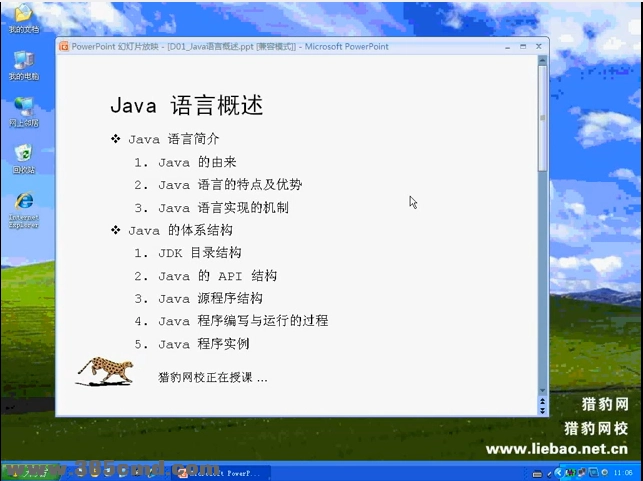Click the keyboard language bar icon in taskbar
The height and width of the screenshot is (481, 643).
537,473
